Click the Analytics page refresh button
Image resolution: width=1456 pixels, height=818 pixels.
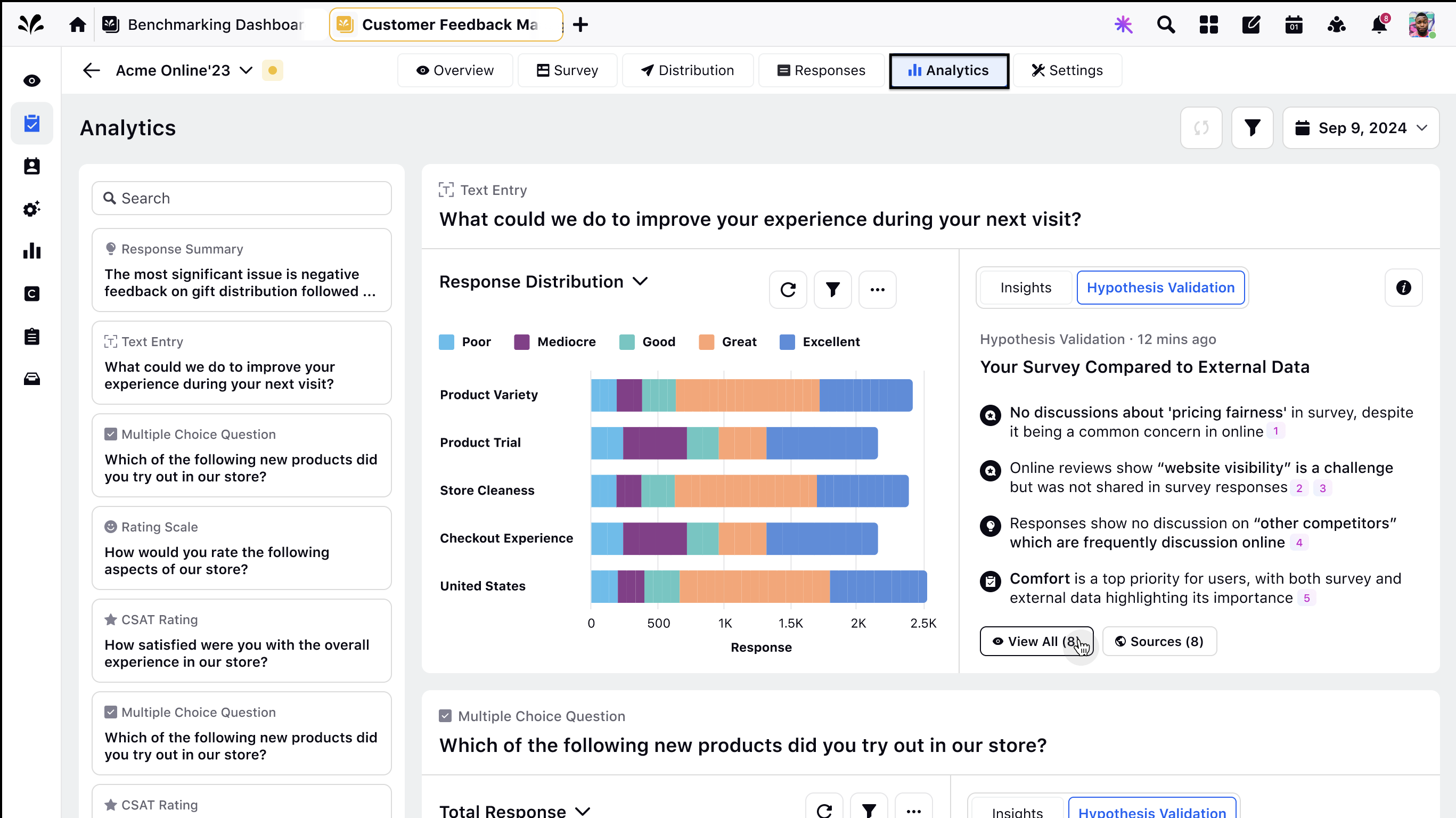(1201, 128)
